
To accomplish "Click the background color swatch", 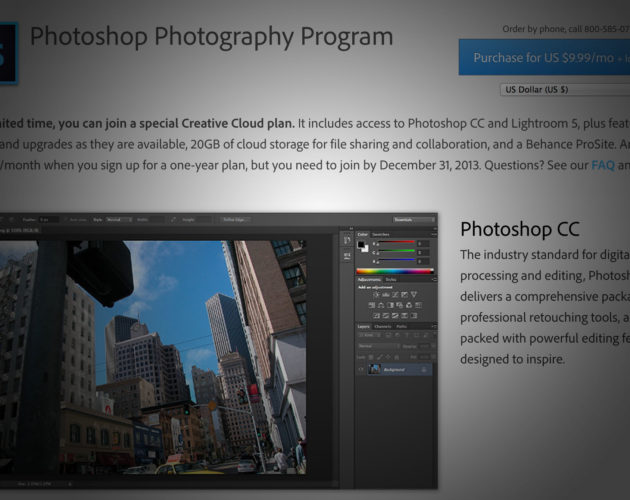I will tap(366, 249).
